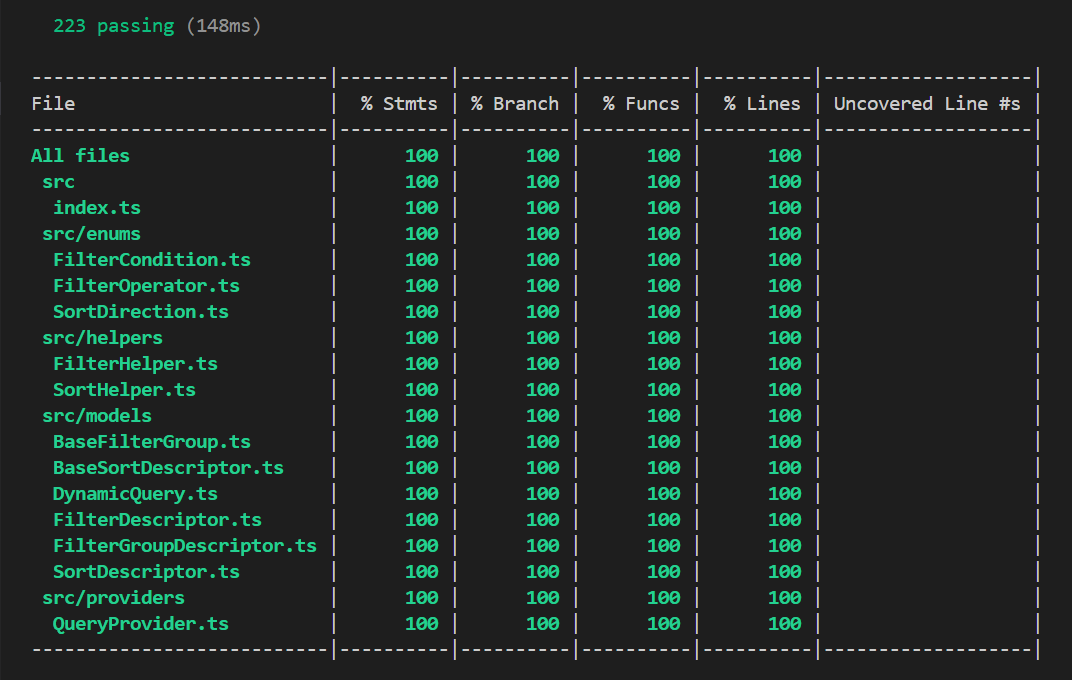Click the "BaseSortDescriptor.ts" file name
Screen dimensions: 1072x680
(x=168, y=467)
